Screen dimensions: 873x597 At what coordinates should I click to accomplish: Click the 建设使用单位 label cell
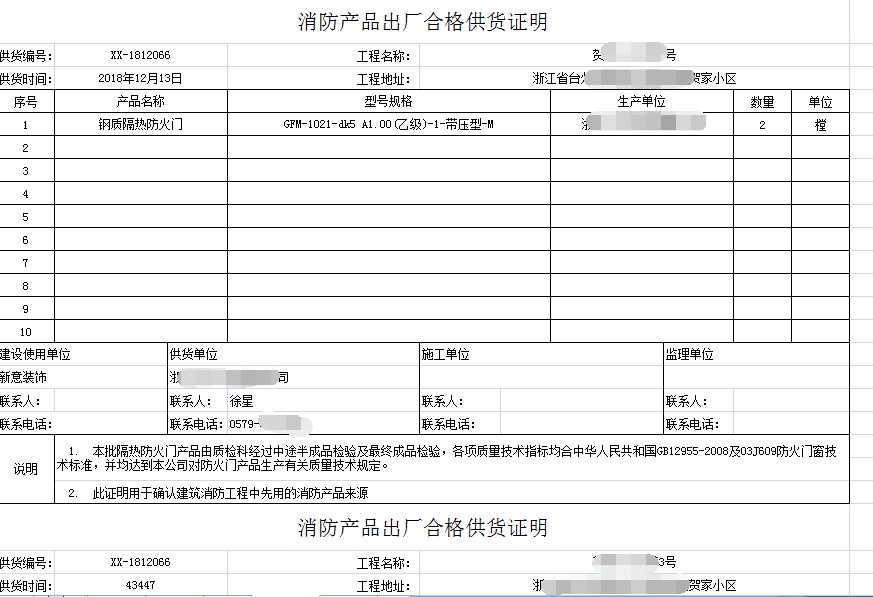click(36, 355)
